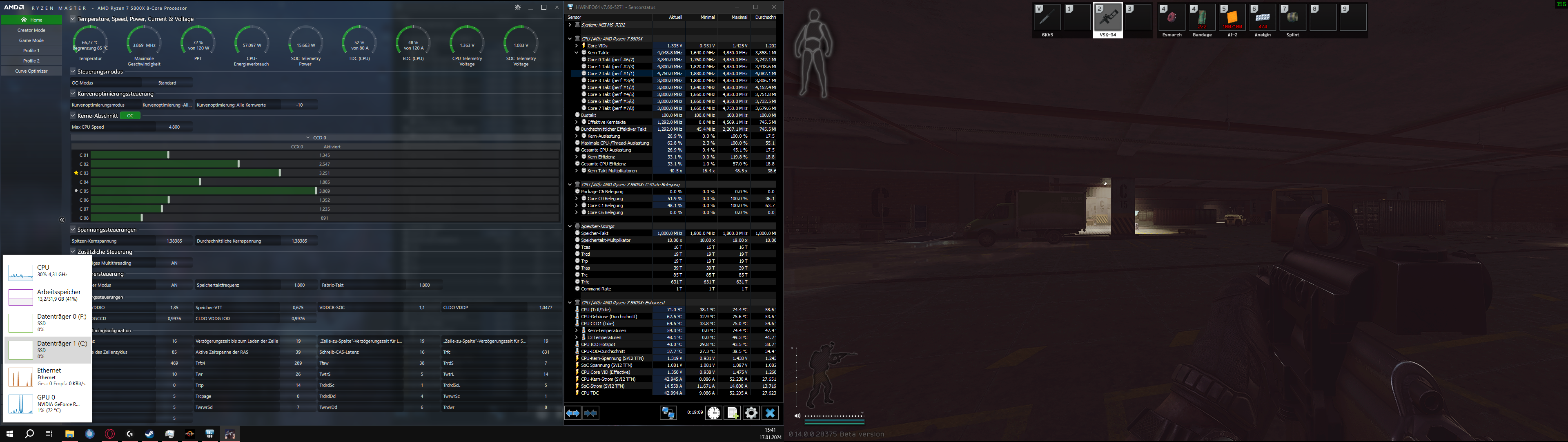The height and width of the screenshot is (442, 1568).
Task: Click Ryzen Master settings icon in title bar
Action: (517, 7)
